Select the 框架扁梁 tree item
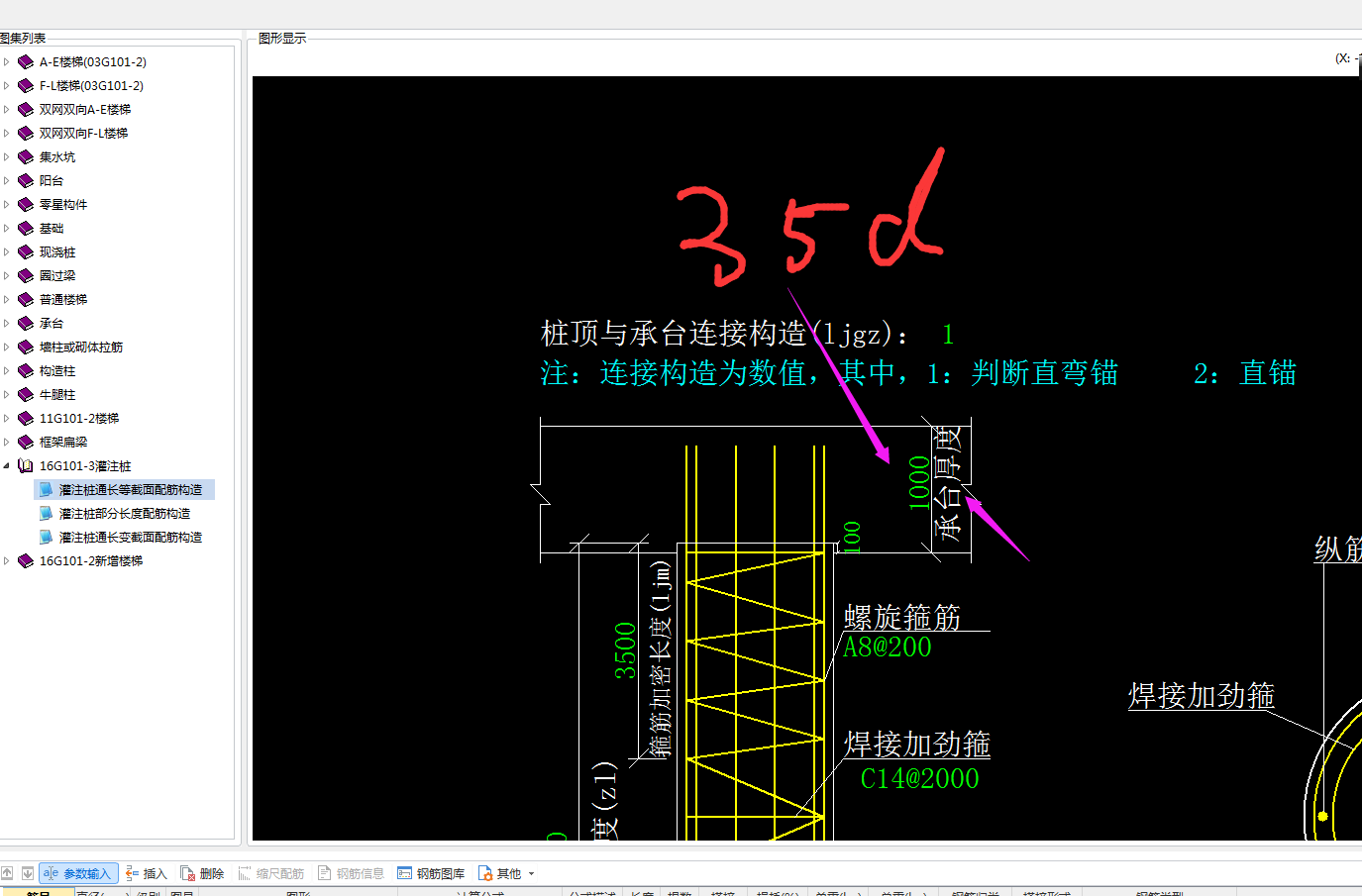The image size is (1362, 896). click(63, 442)
